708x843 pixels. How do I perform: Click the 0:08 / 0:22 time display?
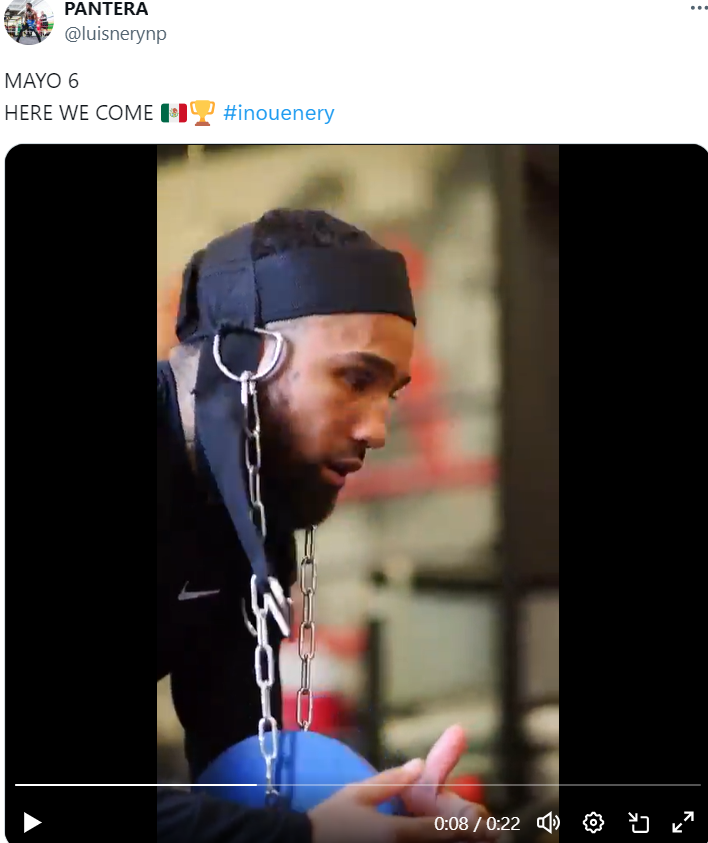coord(477,823)
